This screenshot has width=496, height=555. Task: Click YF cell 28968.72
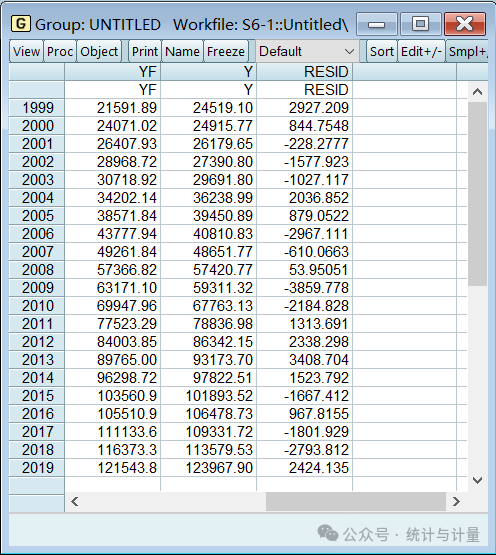[113, 162]
